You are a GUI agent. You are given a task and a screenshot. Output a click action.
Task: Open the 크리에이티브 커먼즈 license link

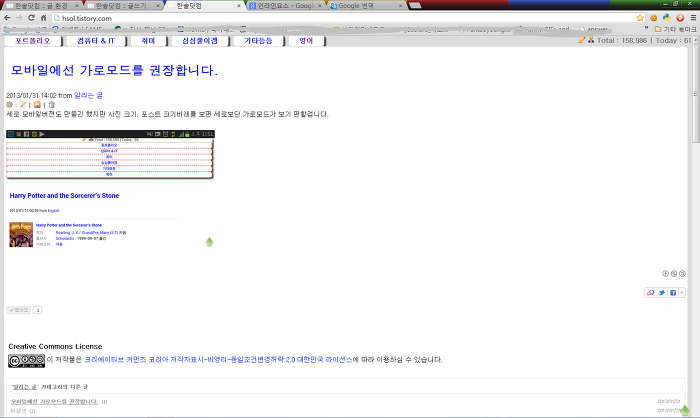[x=218, y=359]
